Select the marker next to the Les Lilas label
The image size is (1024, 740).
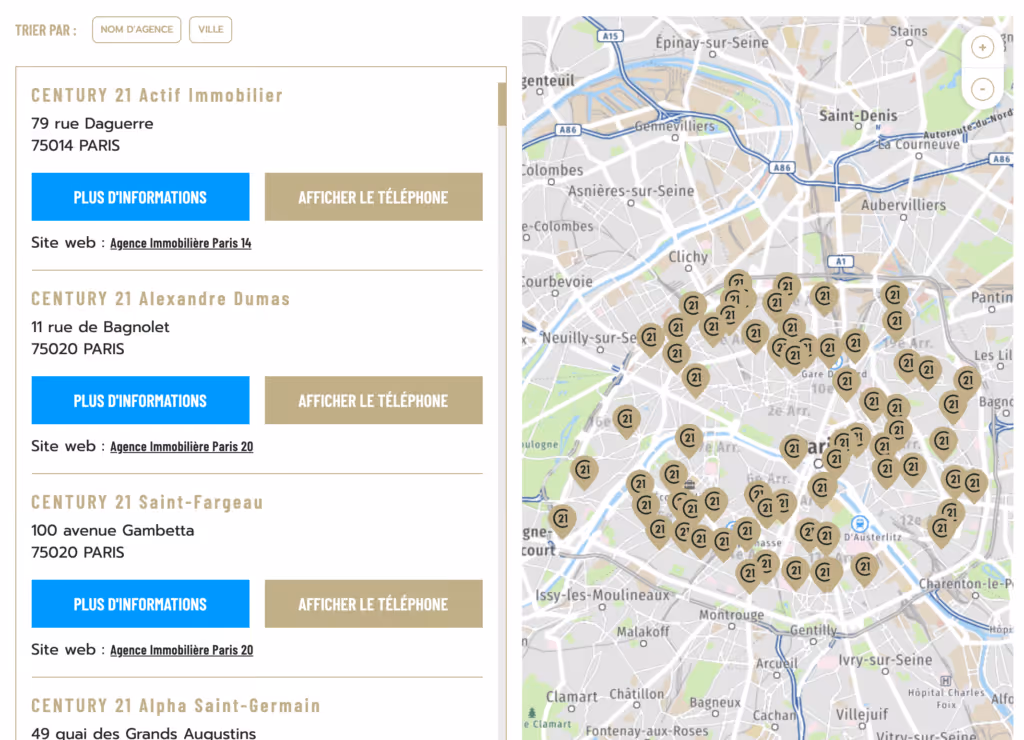tap(967, 382)
